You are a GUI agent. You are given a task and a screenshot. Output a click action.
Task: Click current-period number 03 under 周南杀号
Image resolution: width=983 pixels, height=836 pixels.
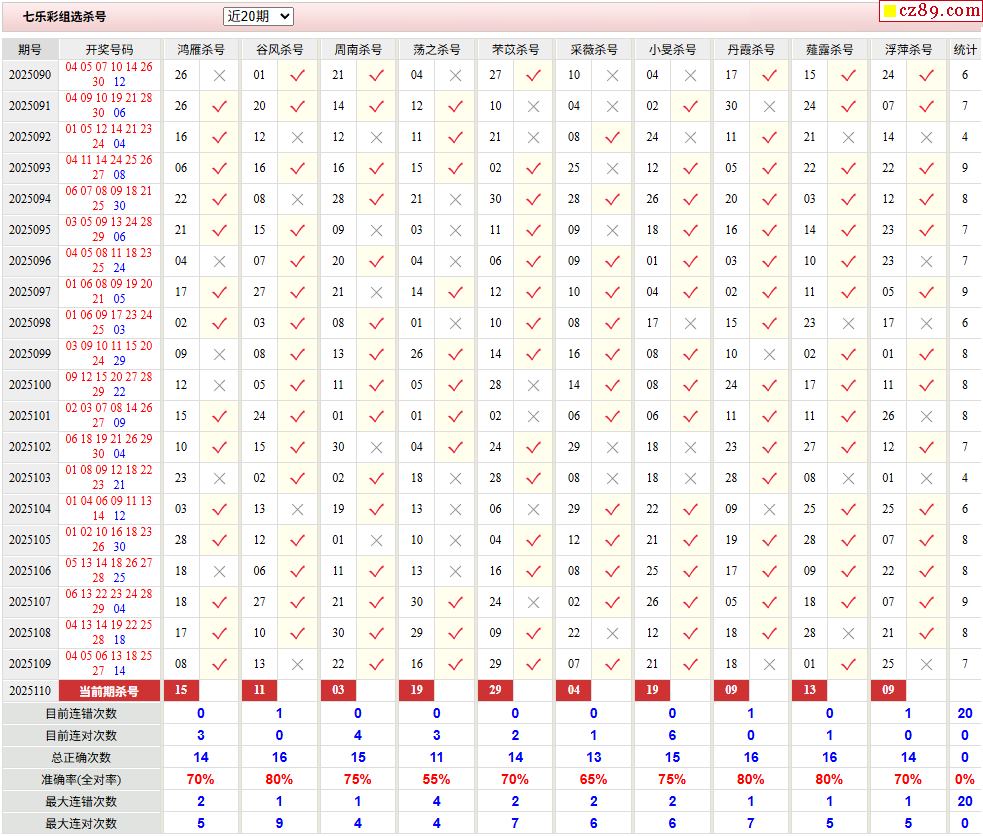(339, 690)
